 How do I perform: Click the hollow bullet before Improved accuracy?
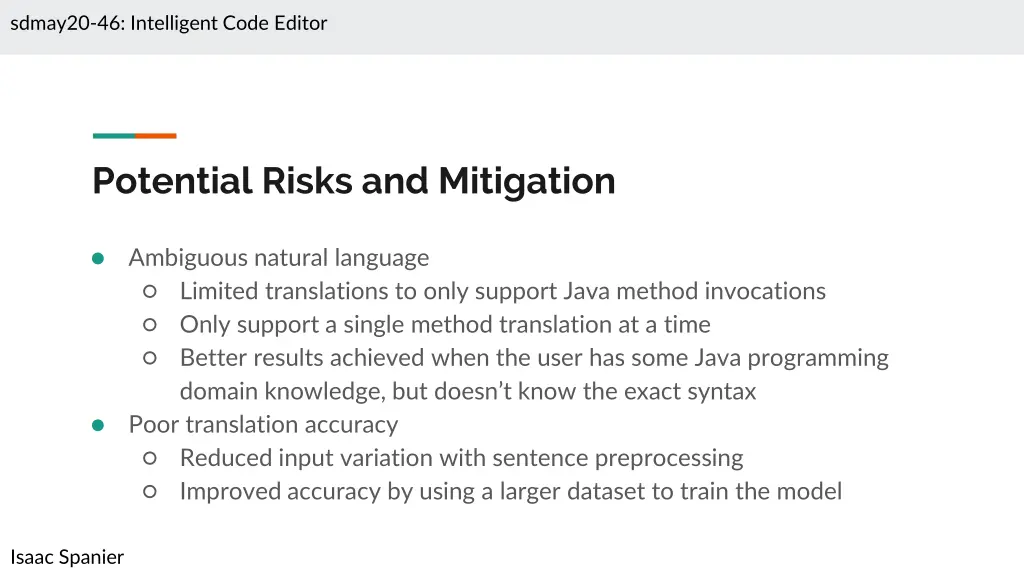tap(149, 491)
